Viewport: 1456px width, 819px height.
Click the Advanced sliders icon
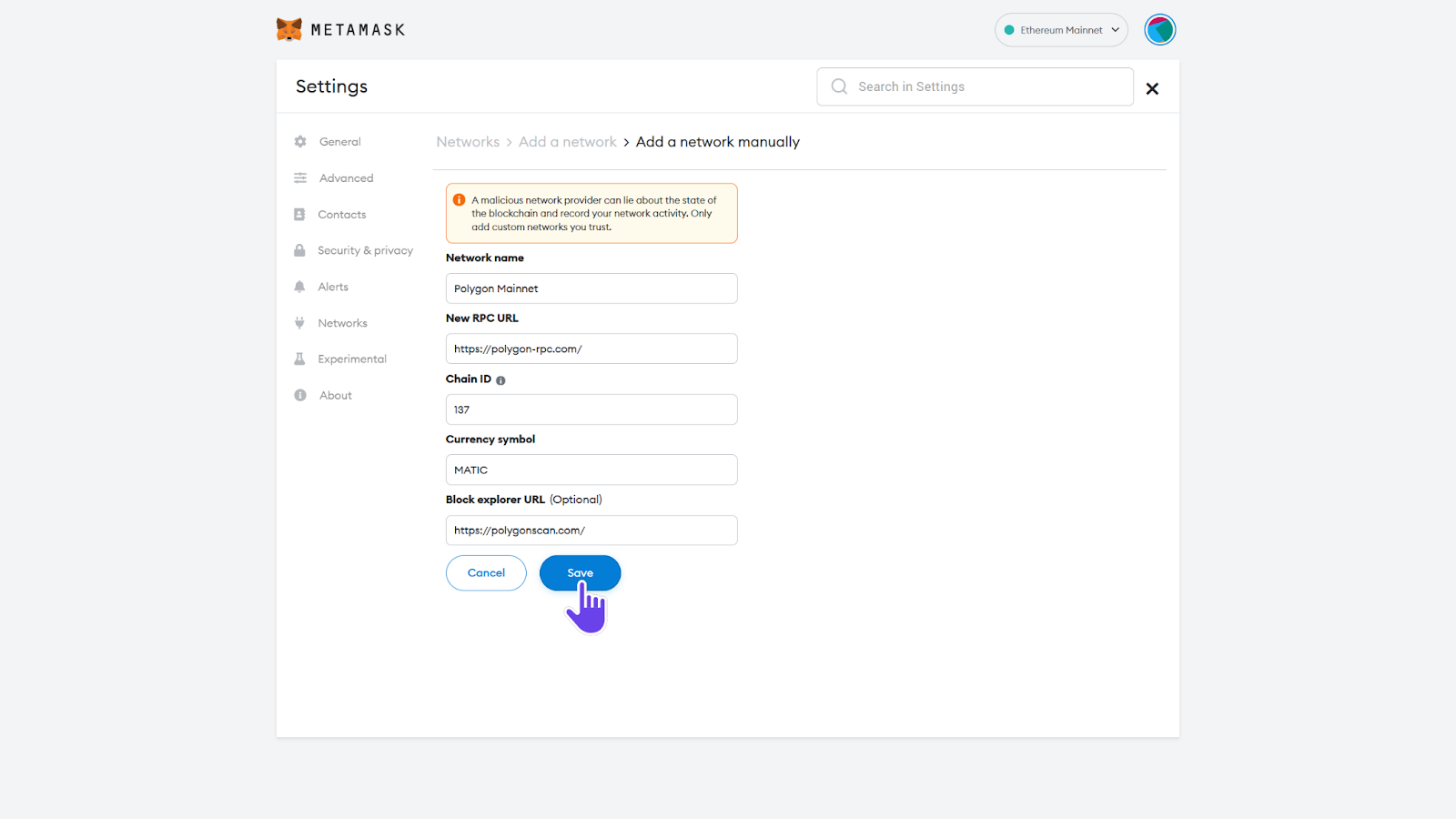click(300, 178)
